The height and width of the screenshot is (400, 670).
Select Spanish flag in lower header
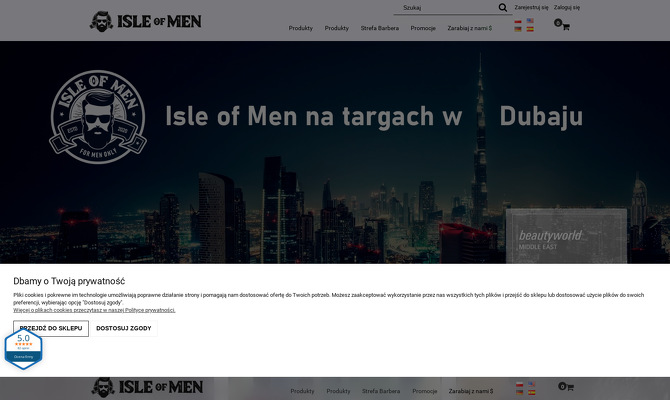point(532,392)
